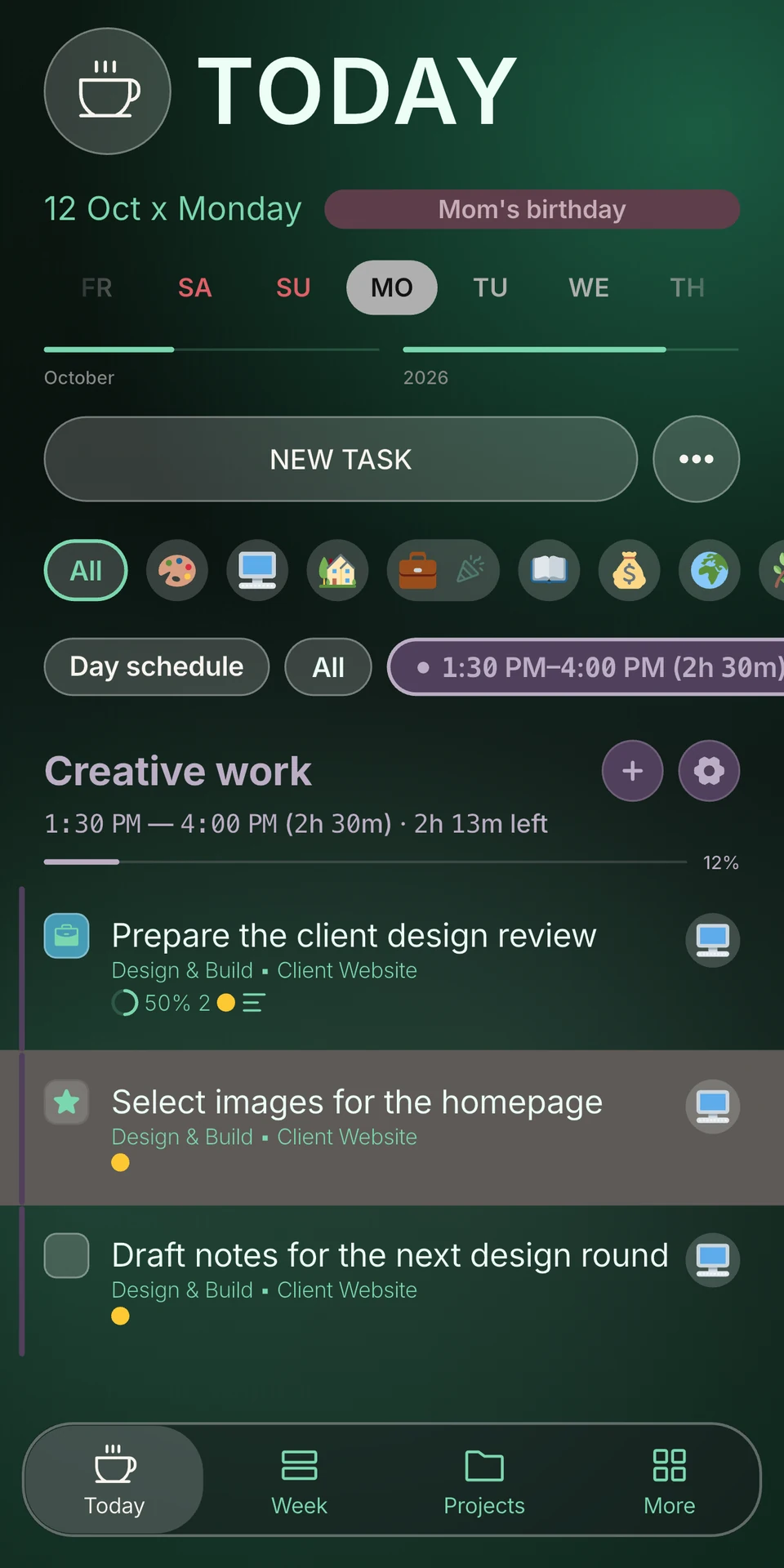The image size is (784, 1568).
Task: Select Wednesday in the week strip
Action: tap(589, 287)
